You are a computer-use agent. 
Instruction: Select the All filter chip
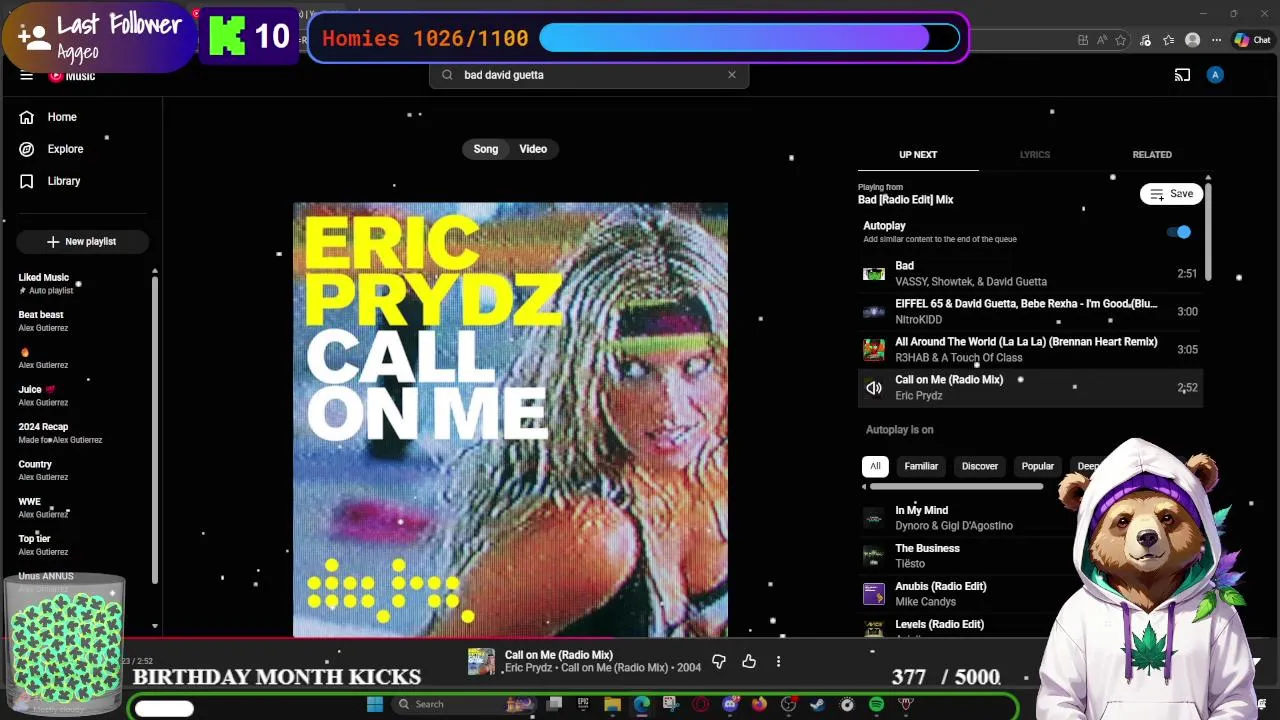(875, 466)
